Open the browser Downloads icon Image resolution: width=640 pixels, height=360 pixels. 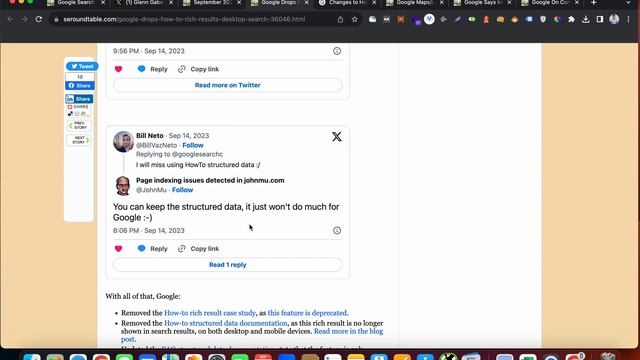point(585,19)
